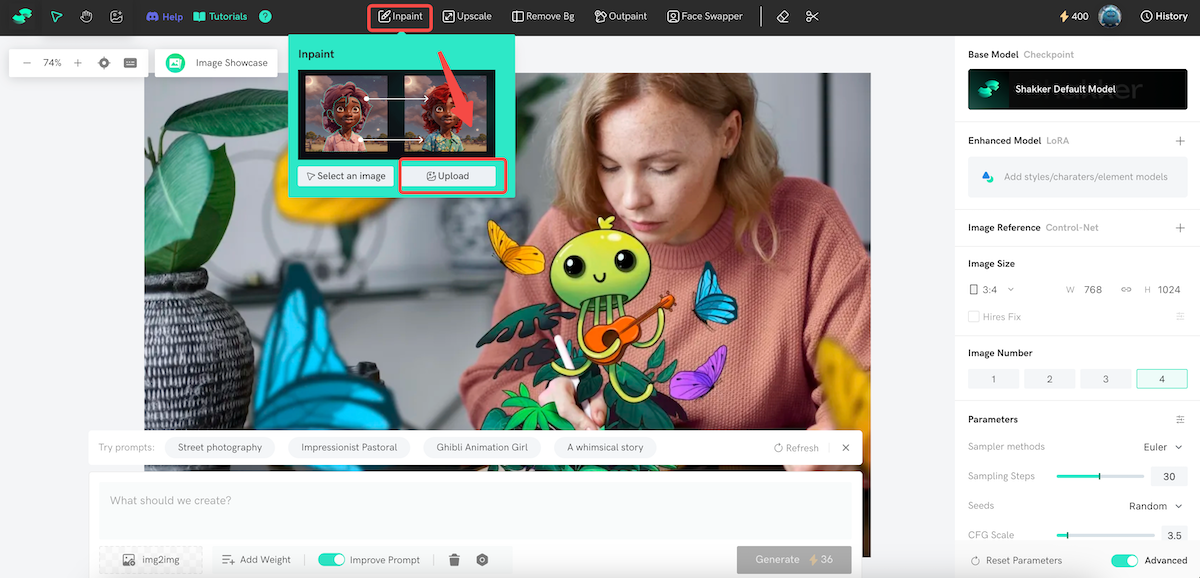Upload an image for inpainting
This screenshot has width=1200, height=578.
pos(451,175)
